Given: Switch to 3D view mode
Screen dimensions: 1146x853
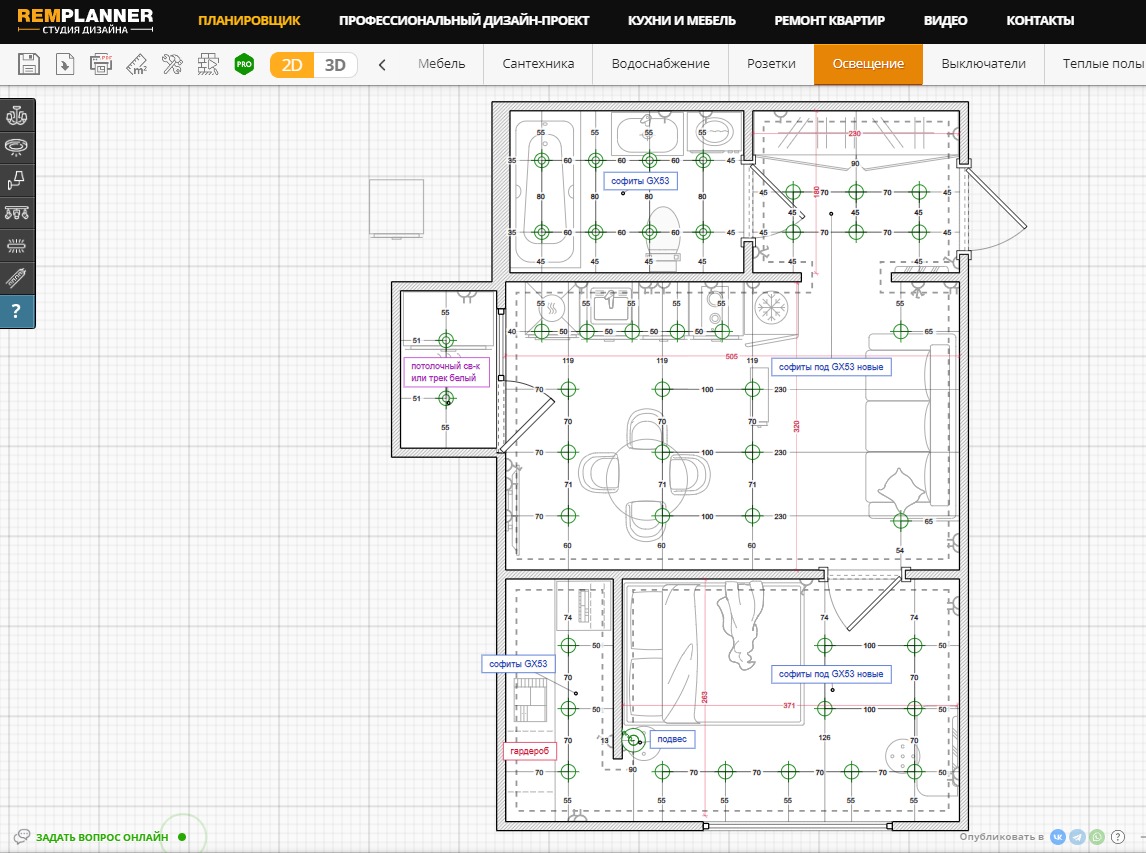Looking at the screenshot, I should (x=335, y=65).
